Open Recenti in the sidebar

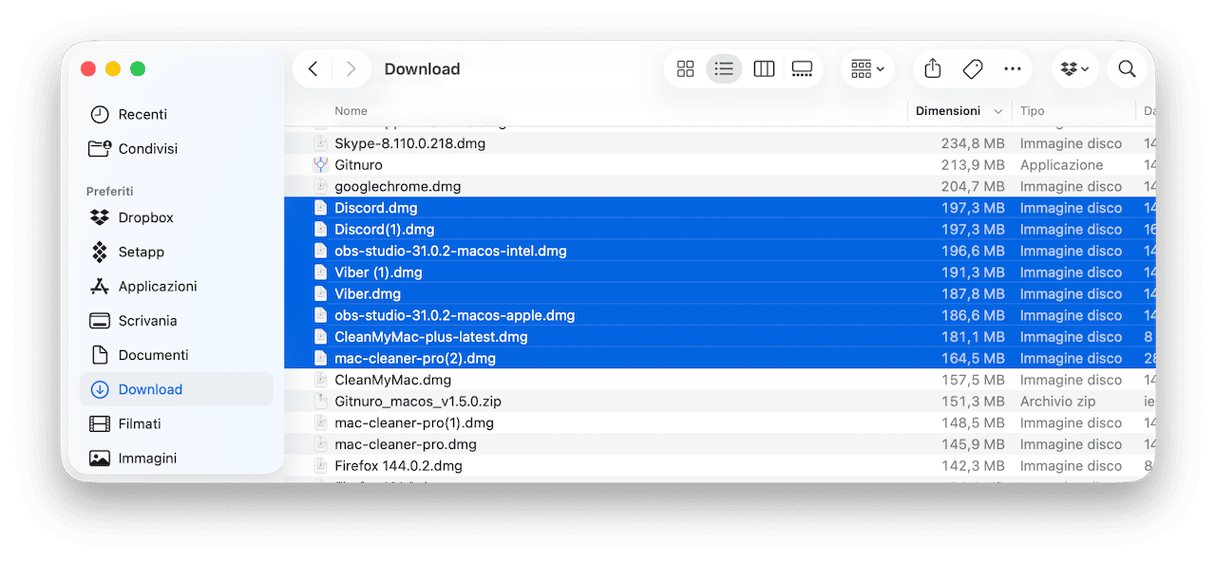(x=176, y=114)
